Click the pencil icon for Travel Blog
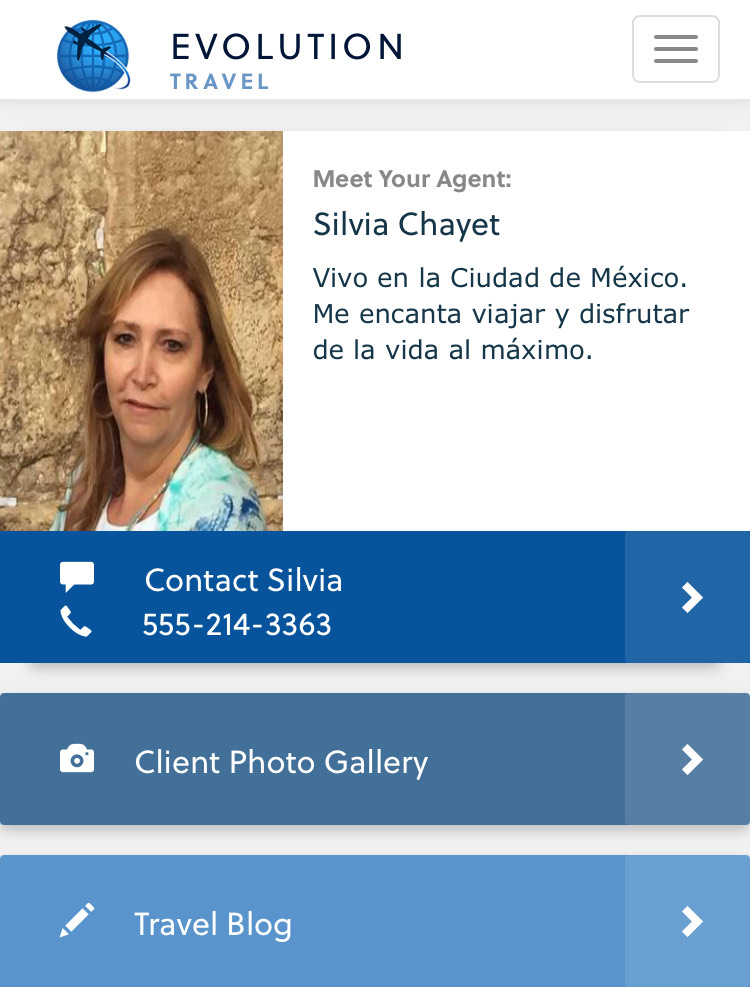Viewport: 750px width, 988px height. pos(77,920)
